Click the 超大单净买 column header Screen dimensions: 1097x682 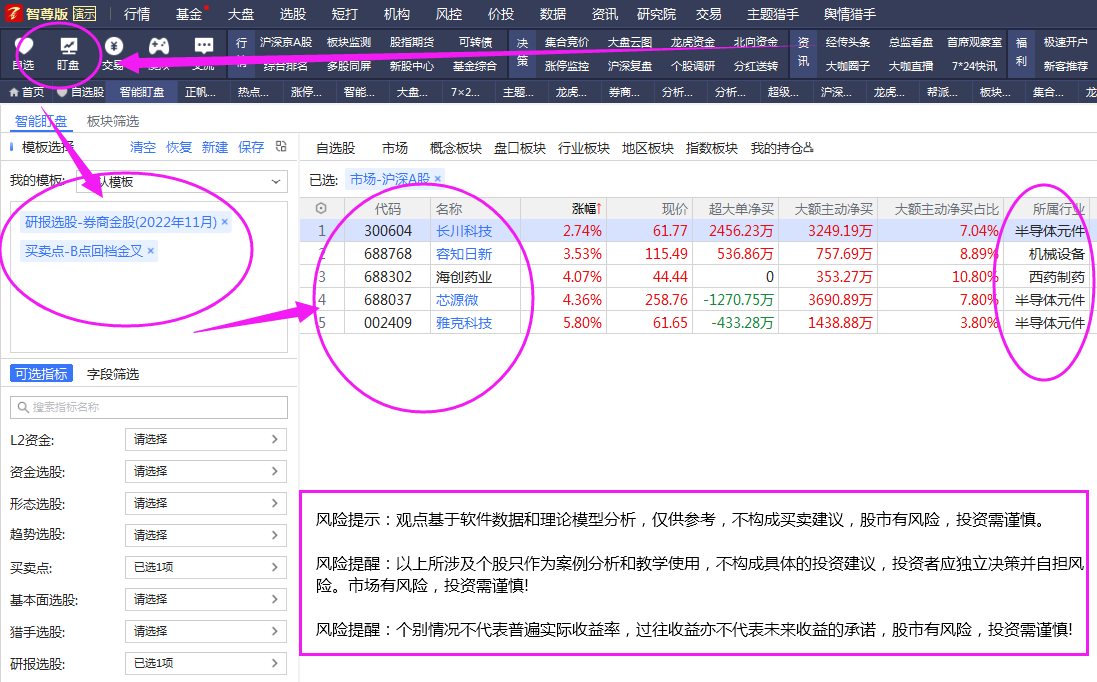coord(741,208)
